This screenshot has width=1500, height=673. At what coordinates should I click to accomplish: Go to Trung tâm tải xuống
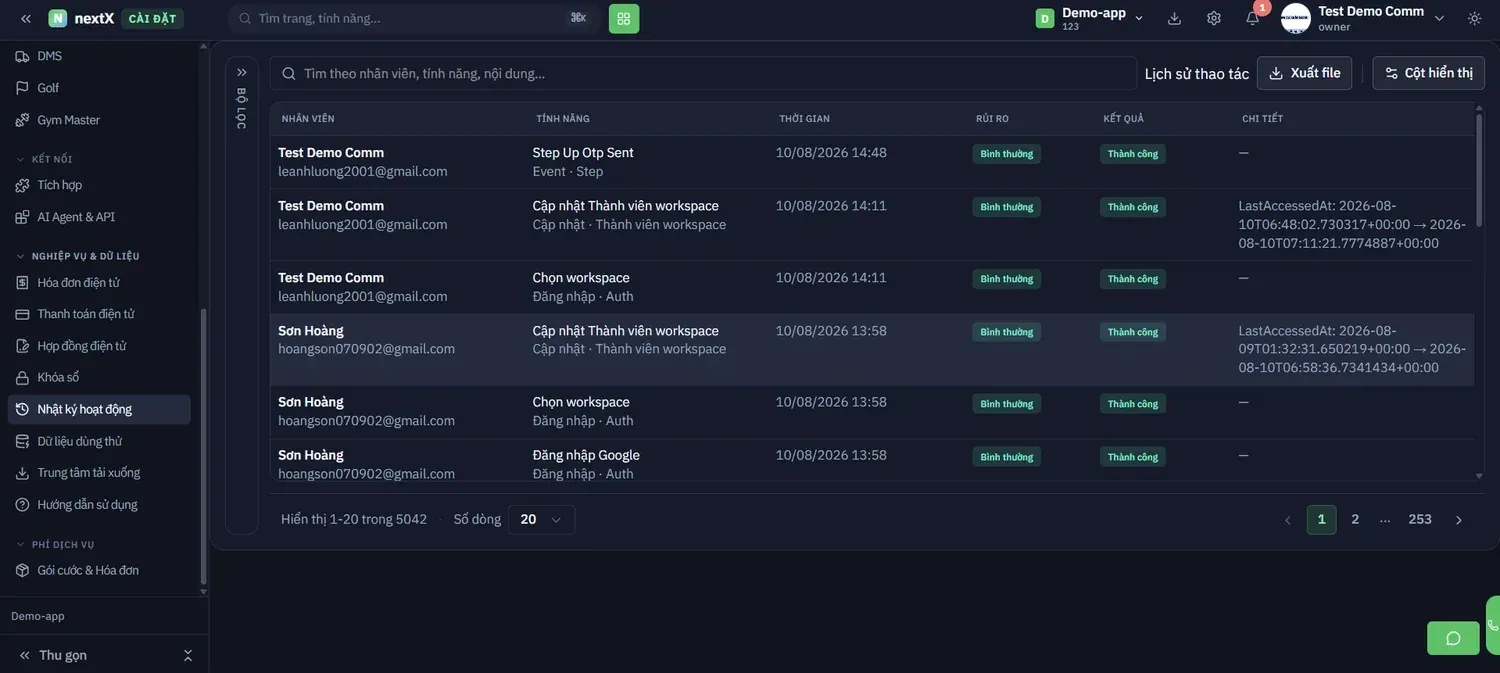(99, 473)
